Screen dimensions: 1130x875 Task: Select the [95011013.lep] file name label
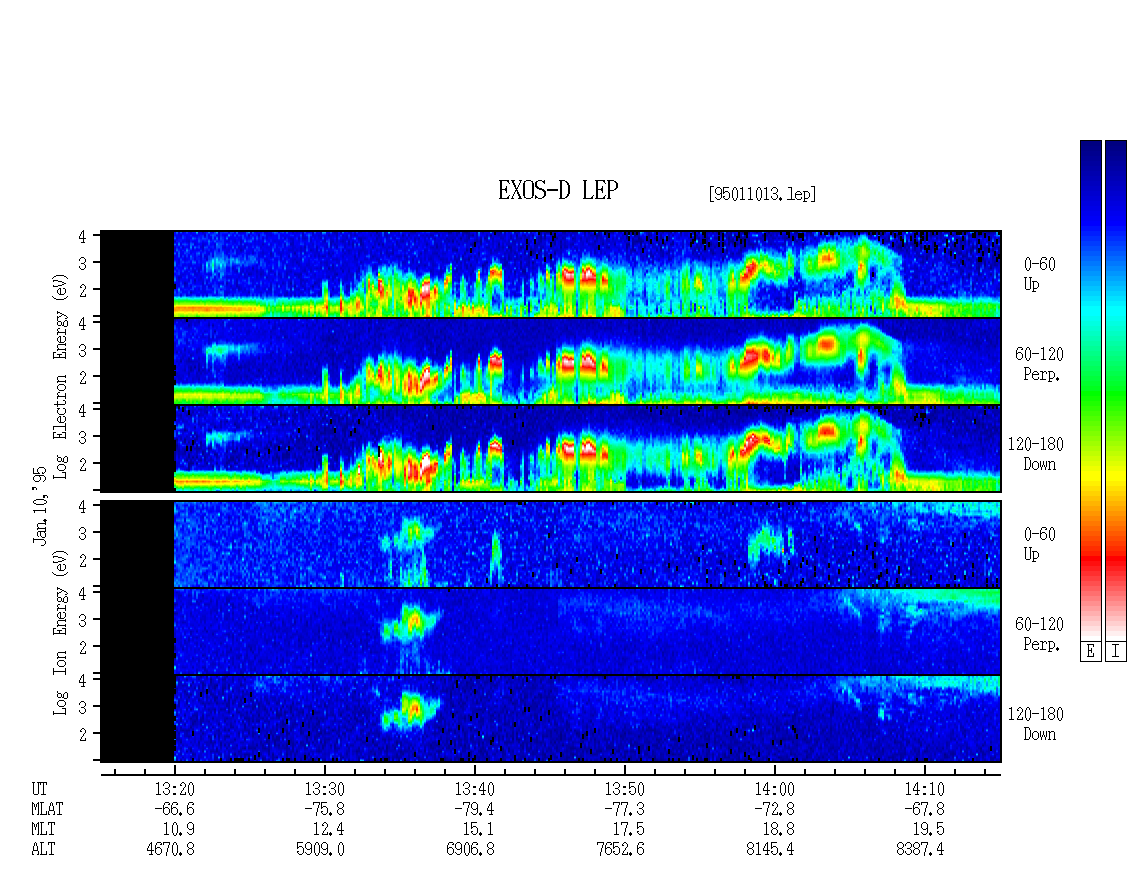(x=762, y=194)
